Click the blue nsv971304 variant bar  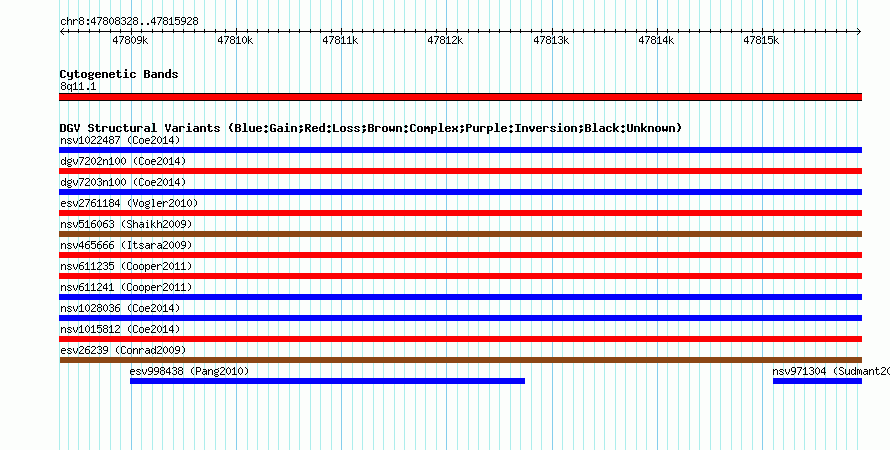click(817, 381)
